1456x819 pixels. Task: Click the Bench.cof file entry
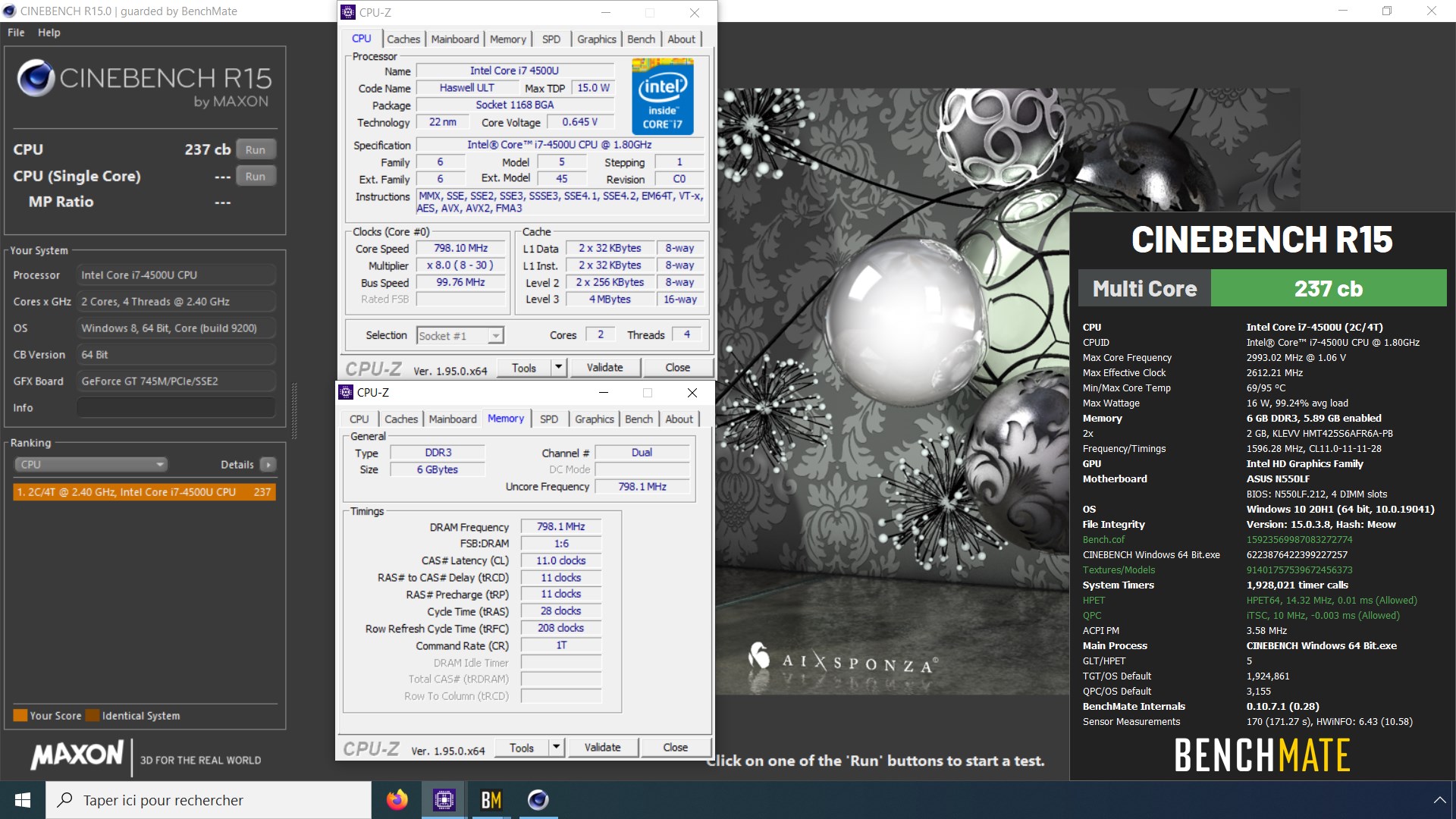click(1103, 540)
